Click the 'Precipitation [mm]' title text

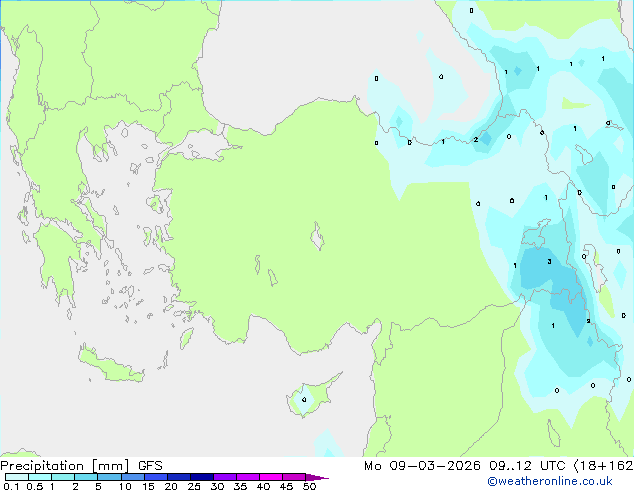[x=64, y=466]
